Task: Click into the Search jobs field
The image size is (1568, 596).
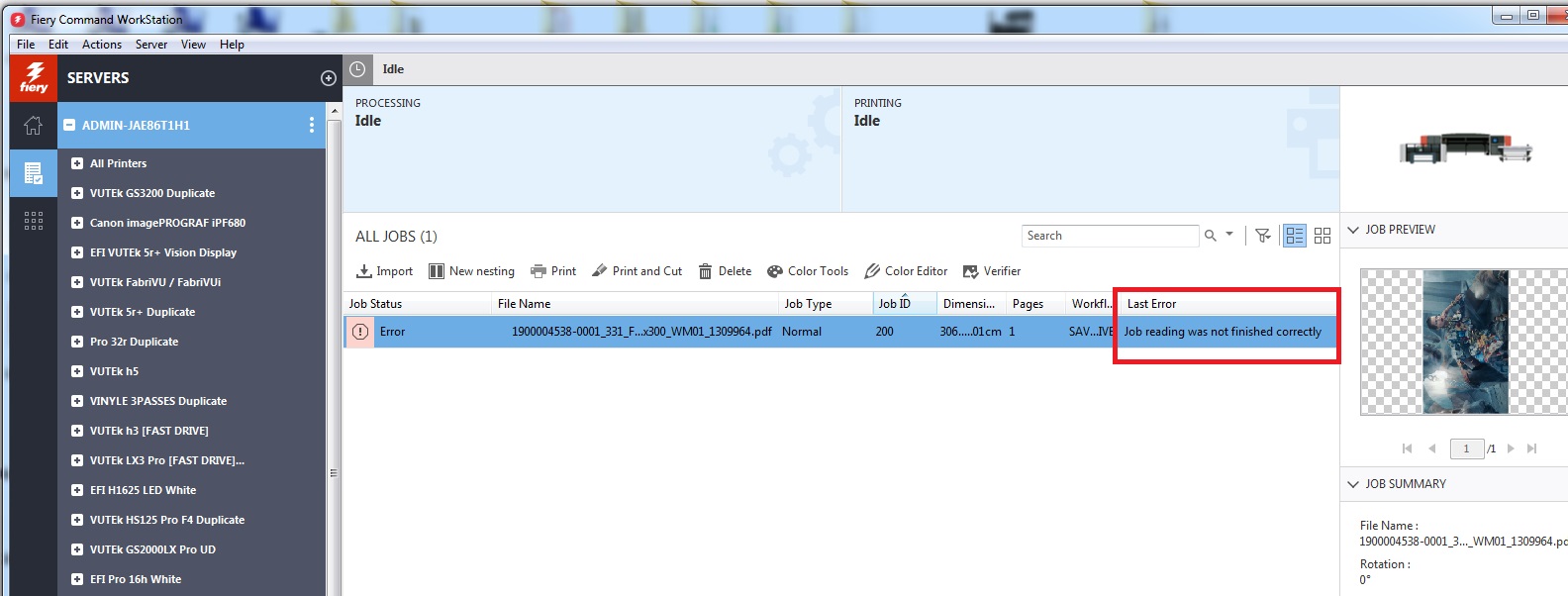Action: (x=1110, y=236)
